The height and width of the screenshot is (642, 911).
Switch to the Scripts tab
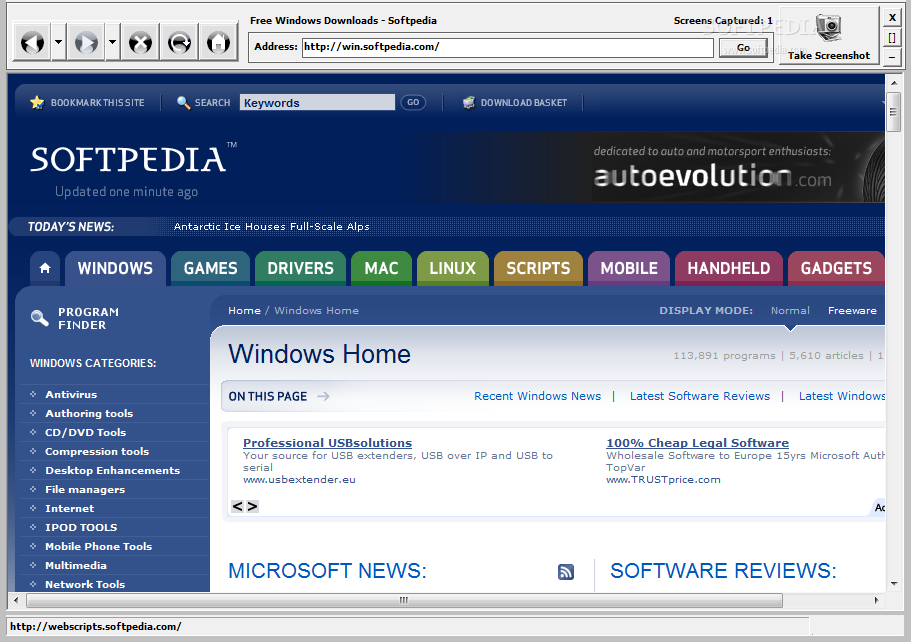click(x=538, y=268)
